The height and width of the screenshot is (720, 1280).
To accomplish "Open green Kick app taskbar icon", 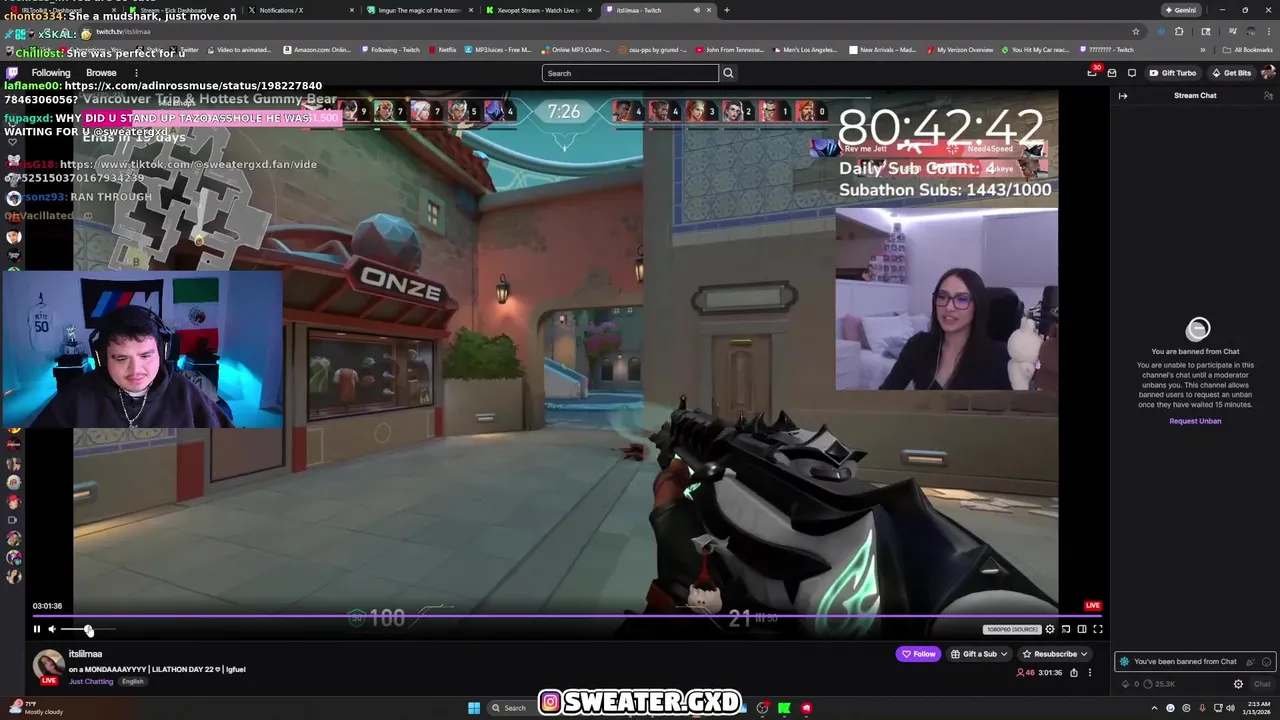I will coord(784,708).
